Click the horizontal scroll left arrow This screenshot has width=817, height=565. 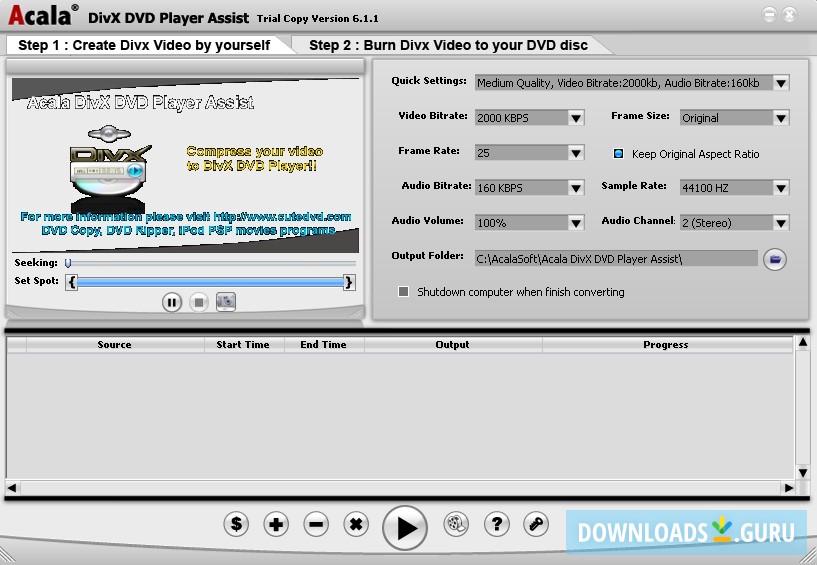pyautogui.click(x=11, y=488)
